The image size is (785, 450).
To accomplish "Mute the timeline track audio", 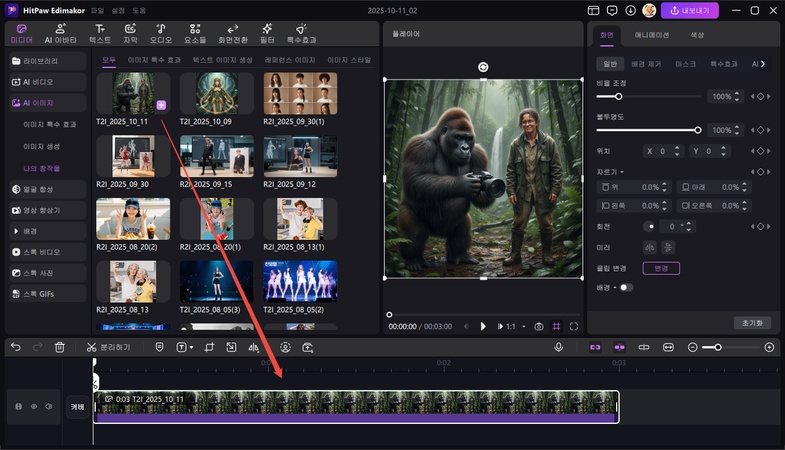I will (48, 406).
